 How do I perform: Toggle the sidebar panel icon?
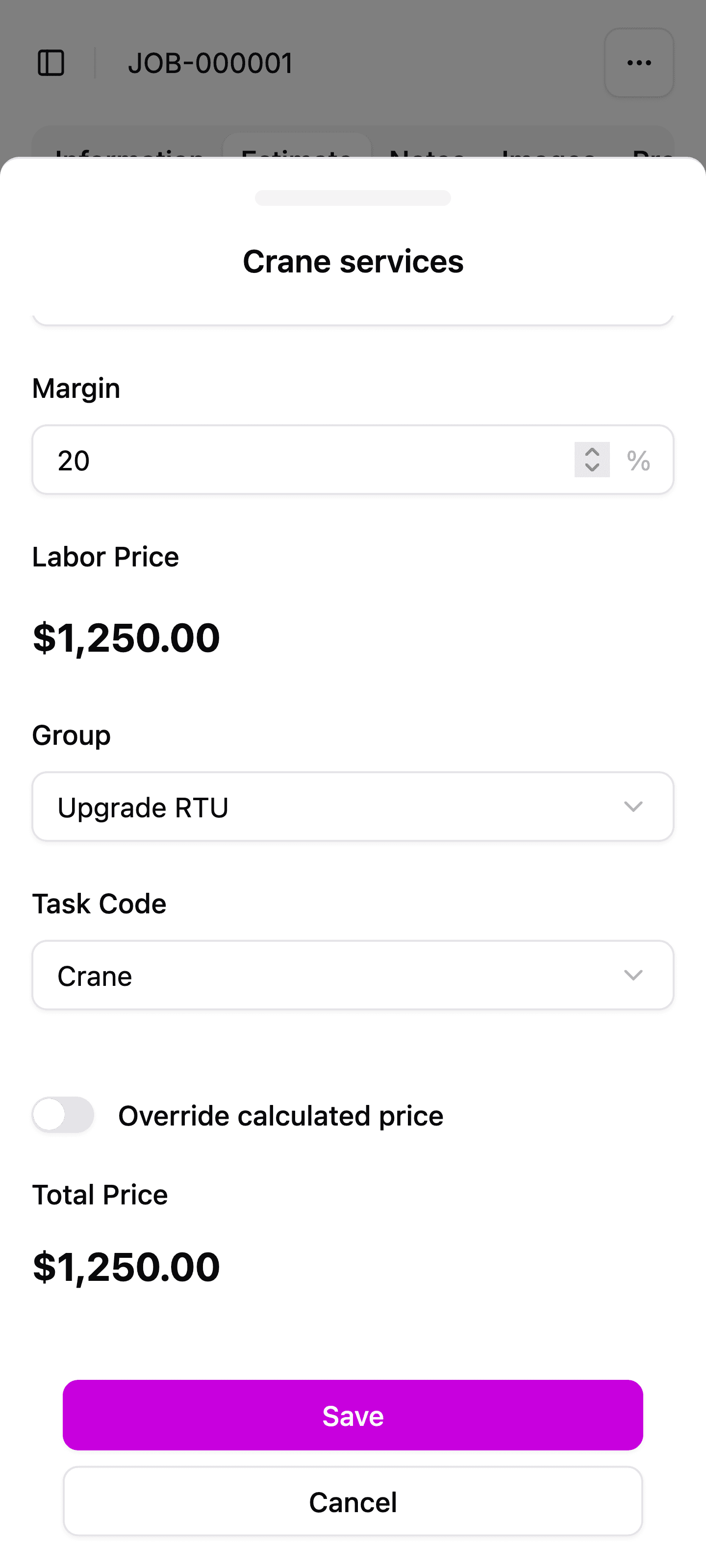point(51,63)
